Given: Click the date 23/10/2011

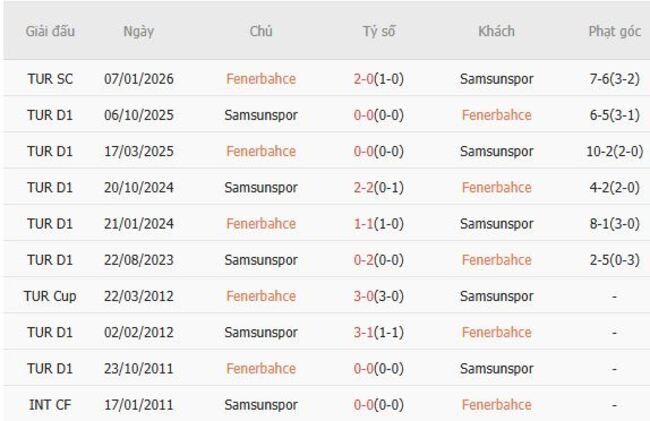Looking at the screenshot, I should pos(138,368).
